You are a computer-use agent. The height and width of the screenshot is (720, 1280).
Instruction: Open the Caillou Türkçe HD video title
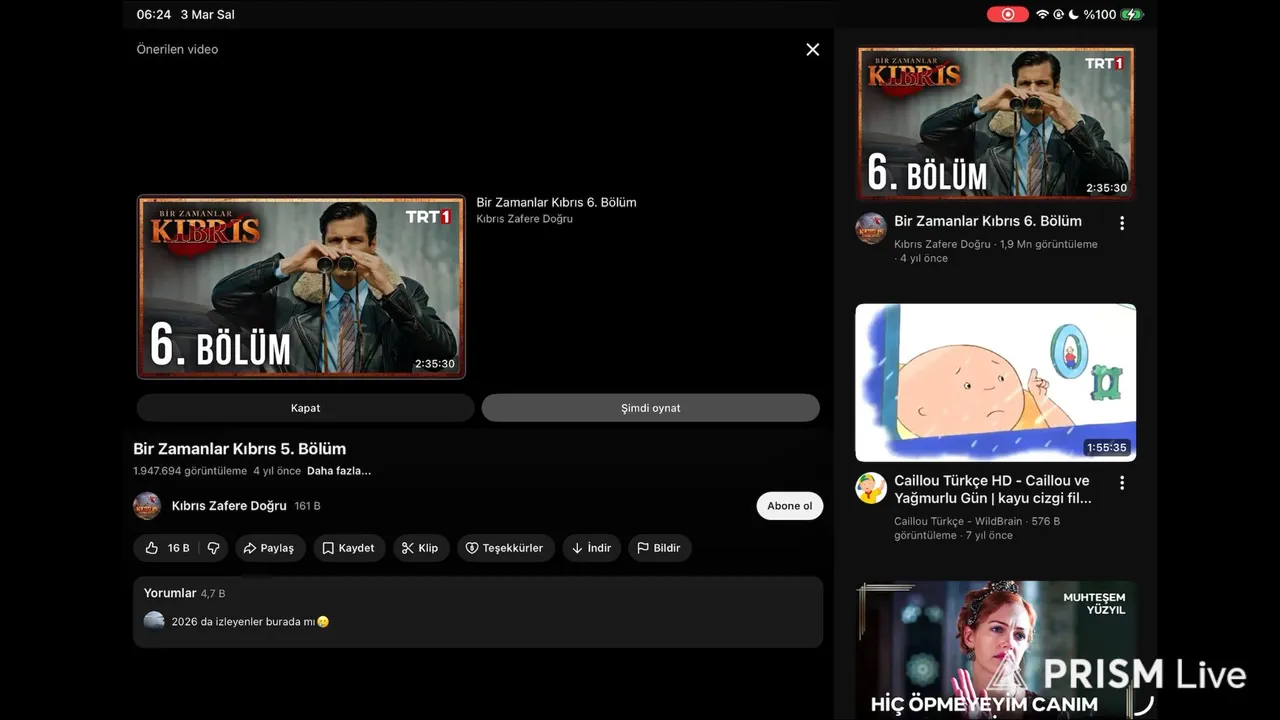(x=993, y=489)
